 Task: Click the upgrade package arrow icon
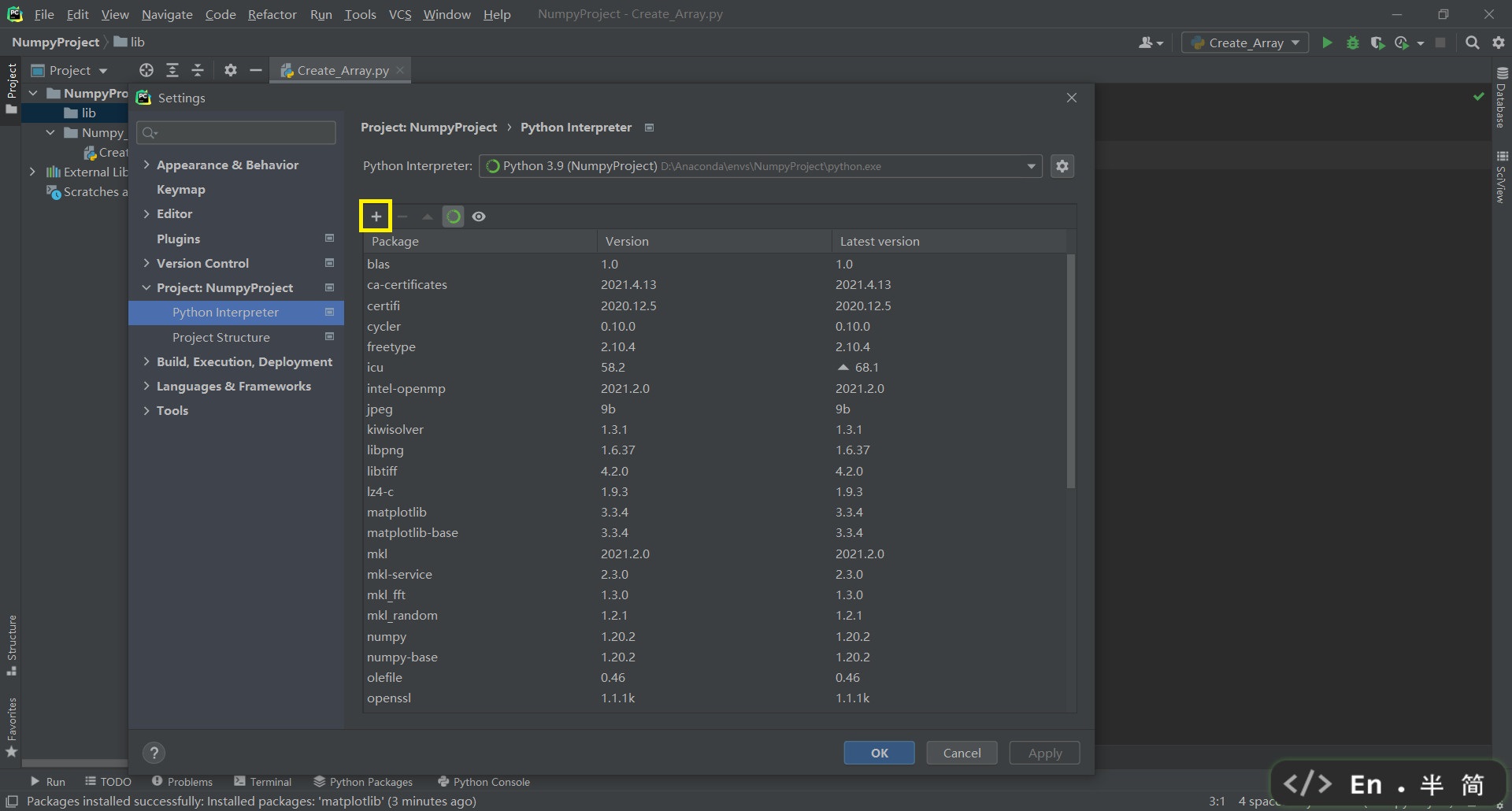click(x=428, y=217)
